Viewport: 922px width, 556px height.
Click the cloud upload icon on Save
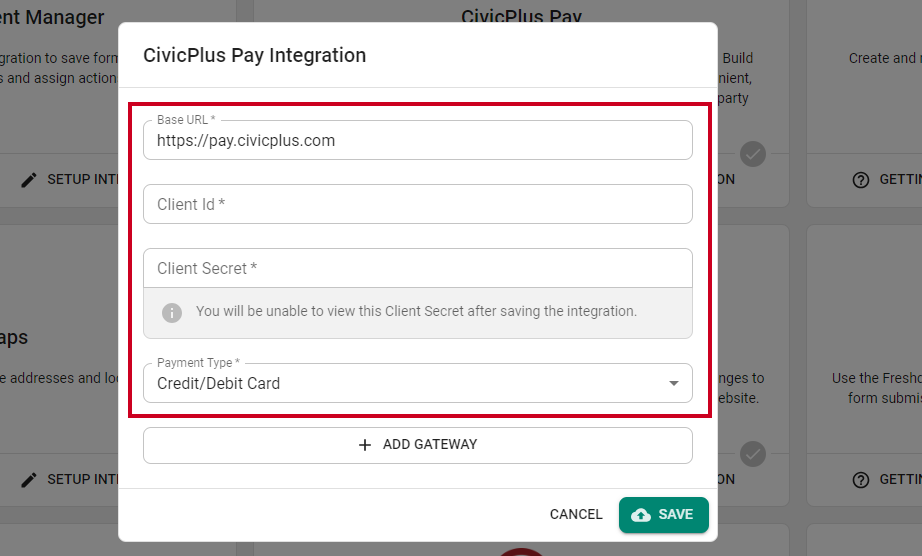point(640,515)
